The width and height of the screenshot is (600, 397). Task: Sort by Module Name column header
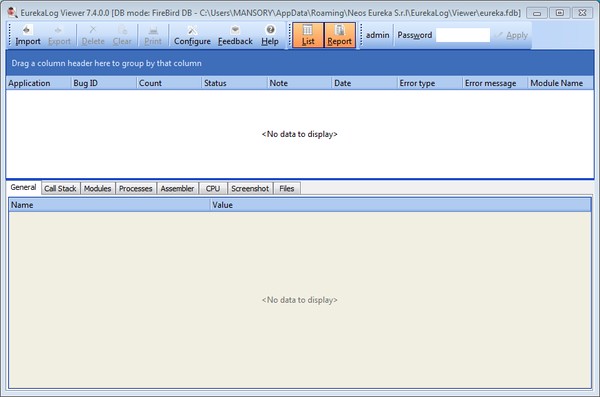pyautogui.click(x=561, y=83)
